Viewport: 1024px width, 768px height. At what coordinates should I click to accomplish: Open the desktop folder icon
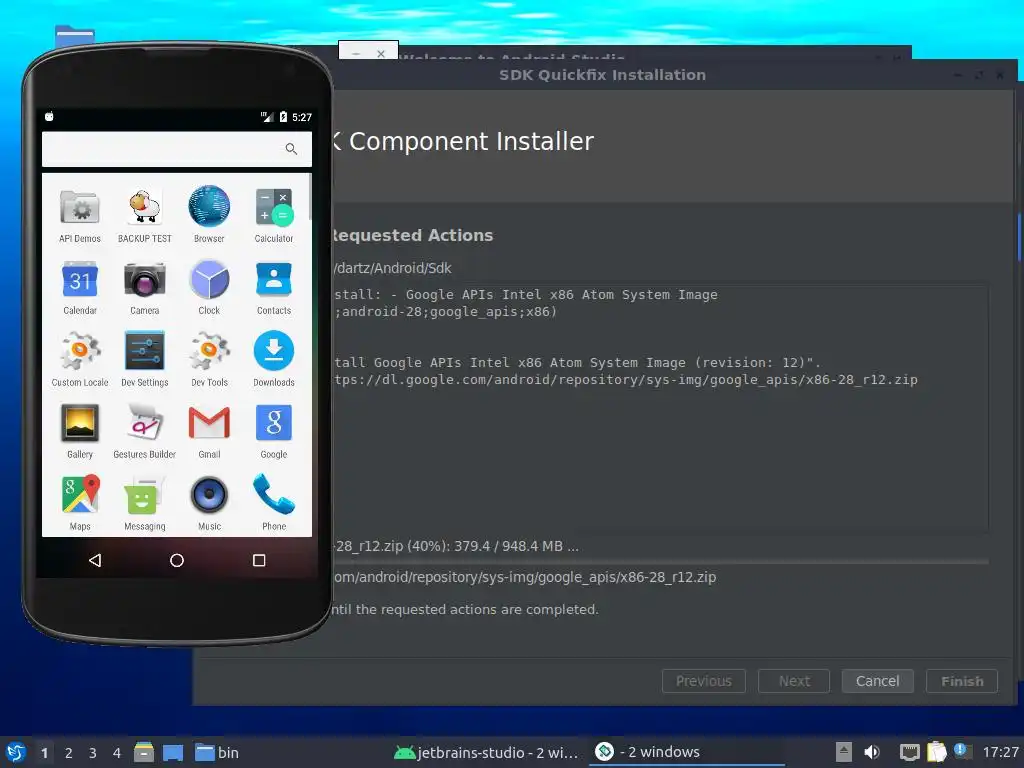click(74, 35)
